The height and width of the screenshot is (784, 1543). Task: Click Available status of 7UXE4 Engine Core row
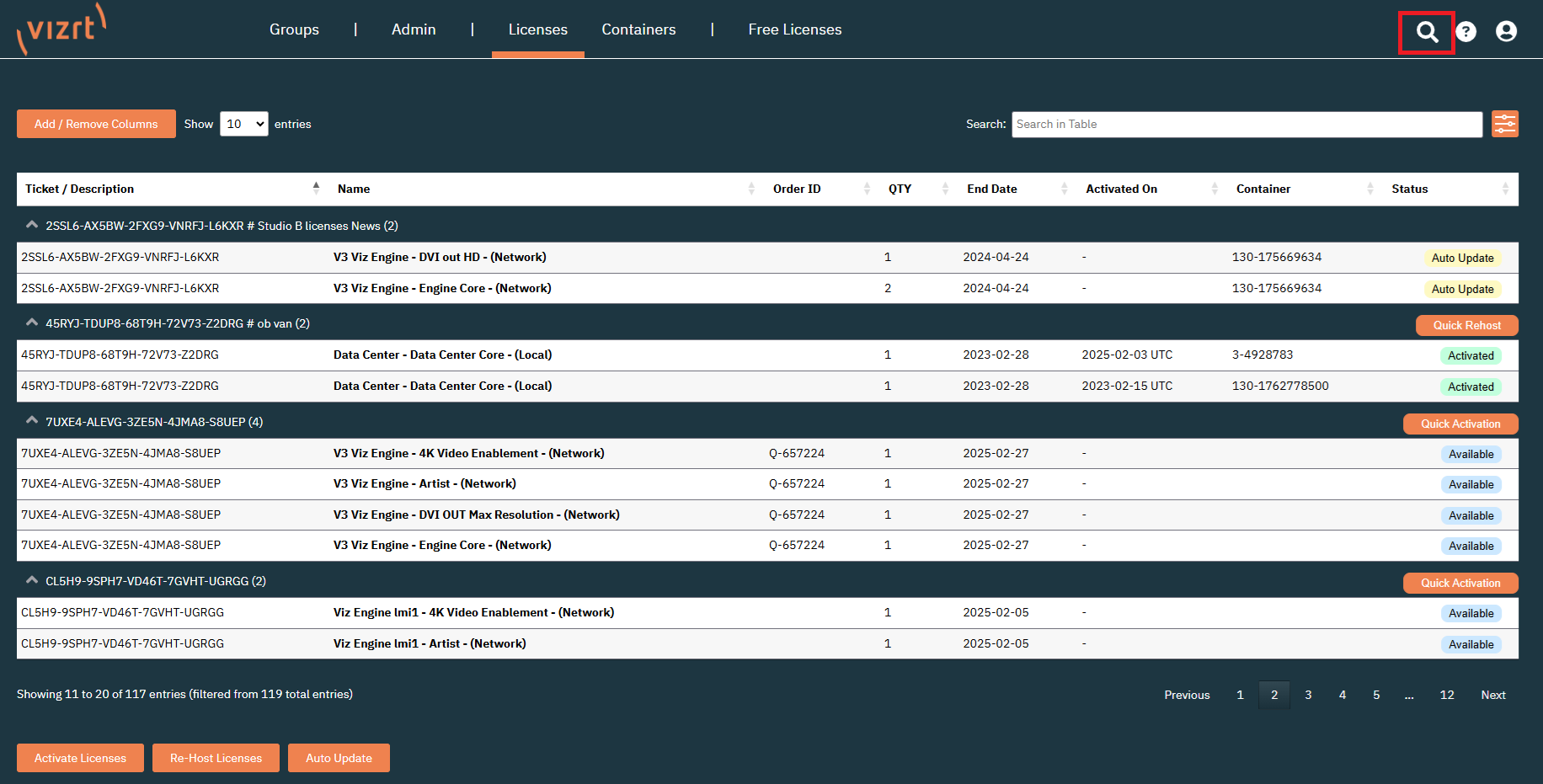click(1471, 546)
